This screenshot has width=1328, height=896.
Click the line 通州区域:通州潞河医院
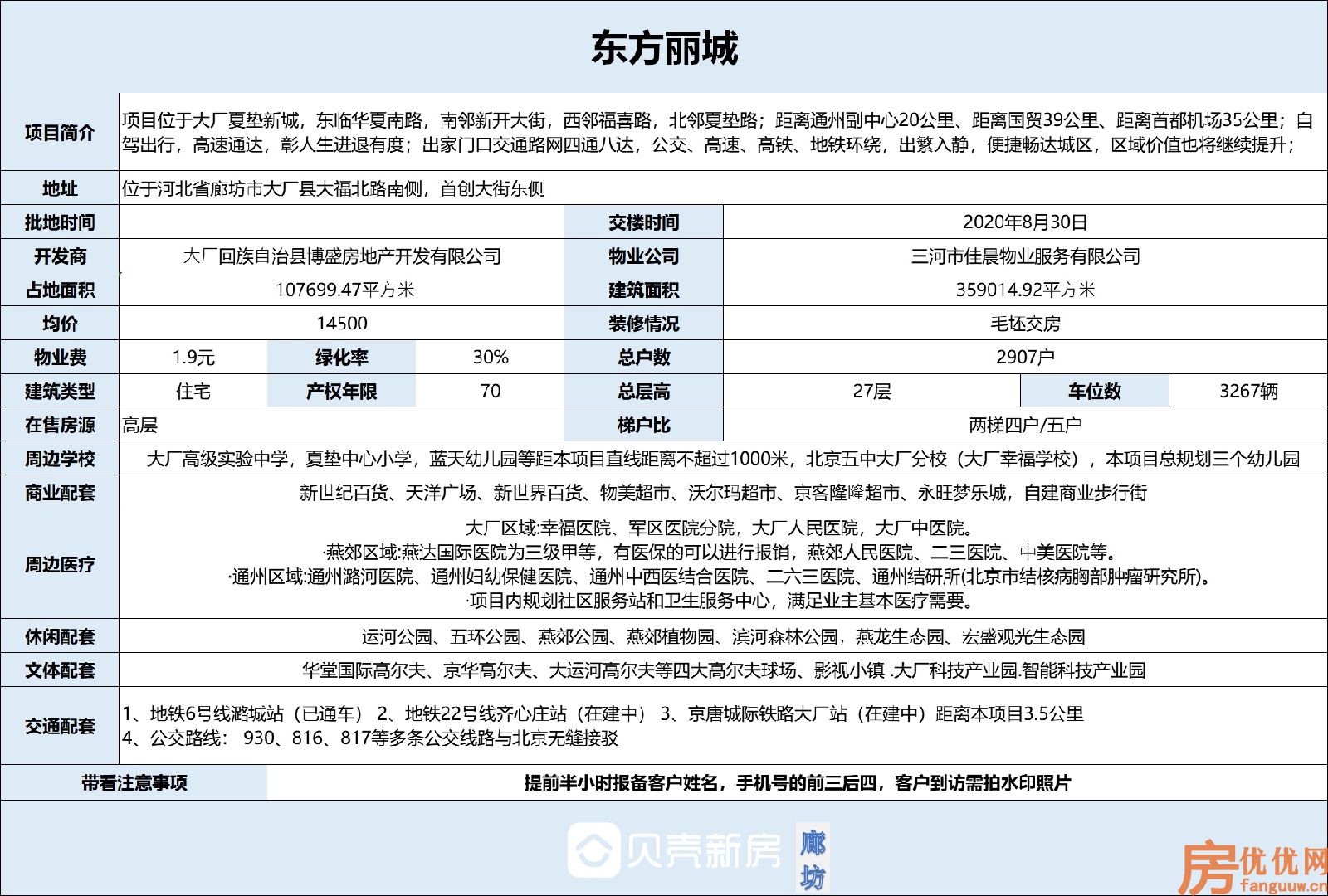pyautogui.click(x=720, y=576)
